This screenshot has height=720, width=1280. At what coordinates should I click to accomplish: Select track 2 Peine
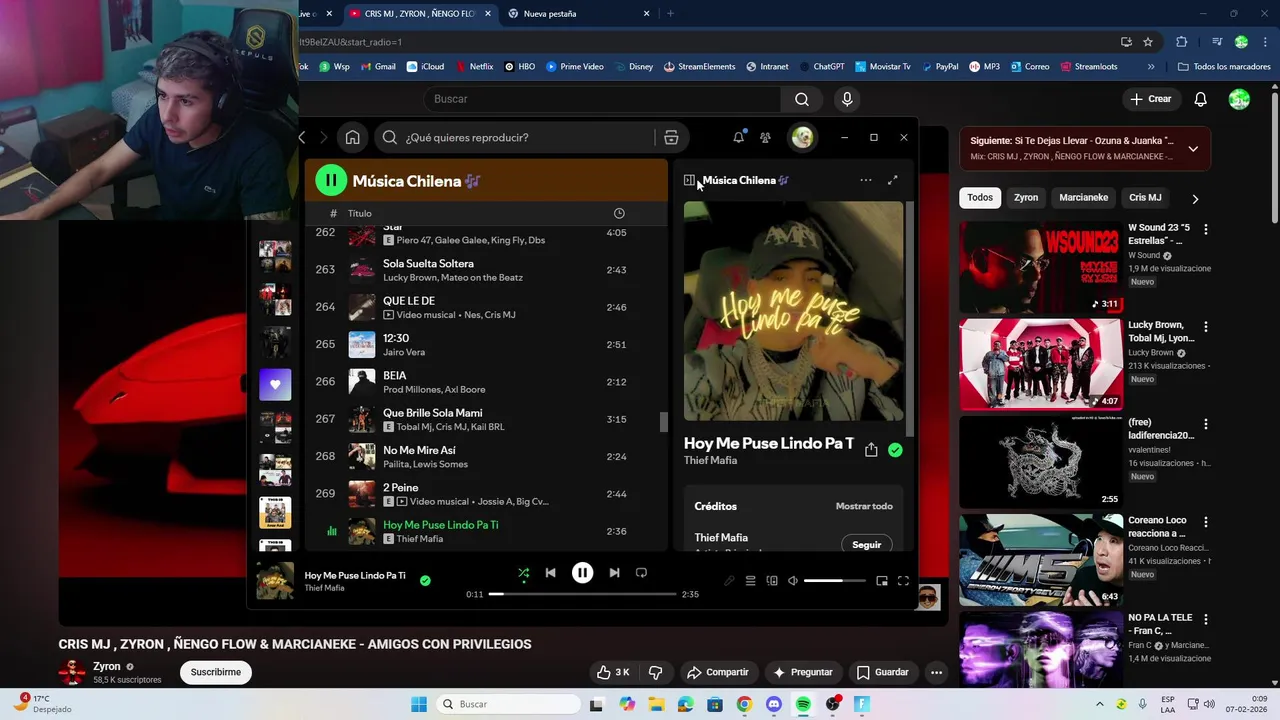486,494
